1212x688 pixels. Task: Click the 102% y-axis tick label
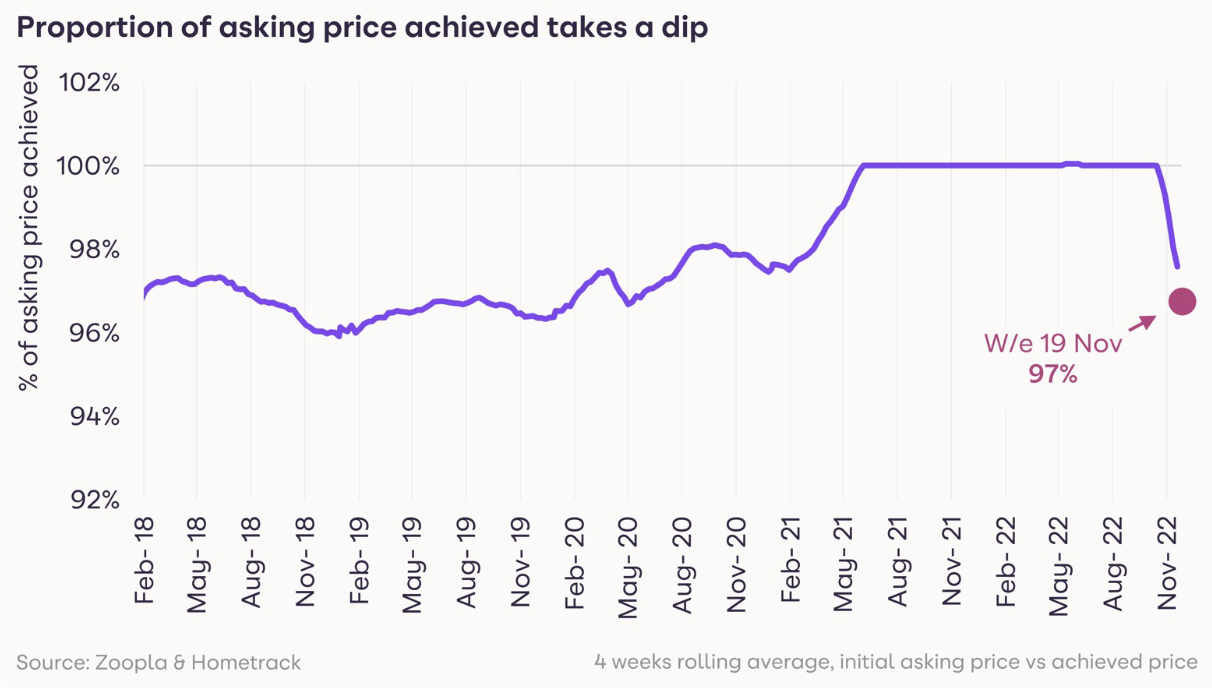tap(92, 83)
